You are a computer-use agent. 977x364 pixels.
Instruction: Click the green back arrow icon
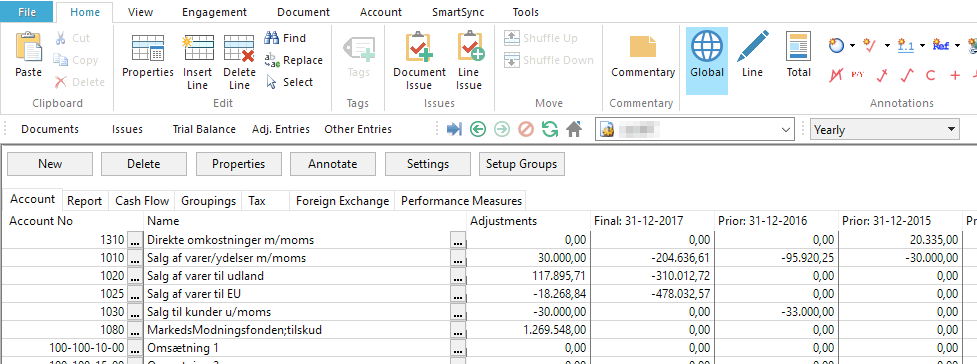click(478, 130)
